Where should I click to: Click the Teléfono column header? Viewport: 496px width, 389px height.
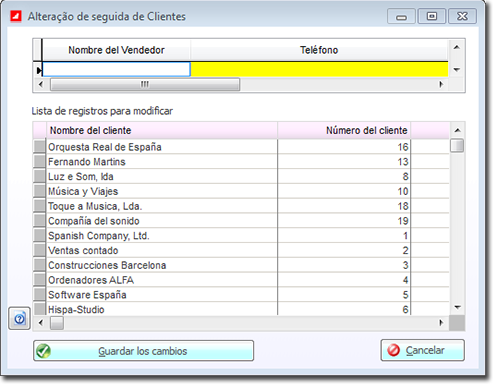pos(319,50)
